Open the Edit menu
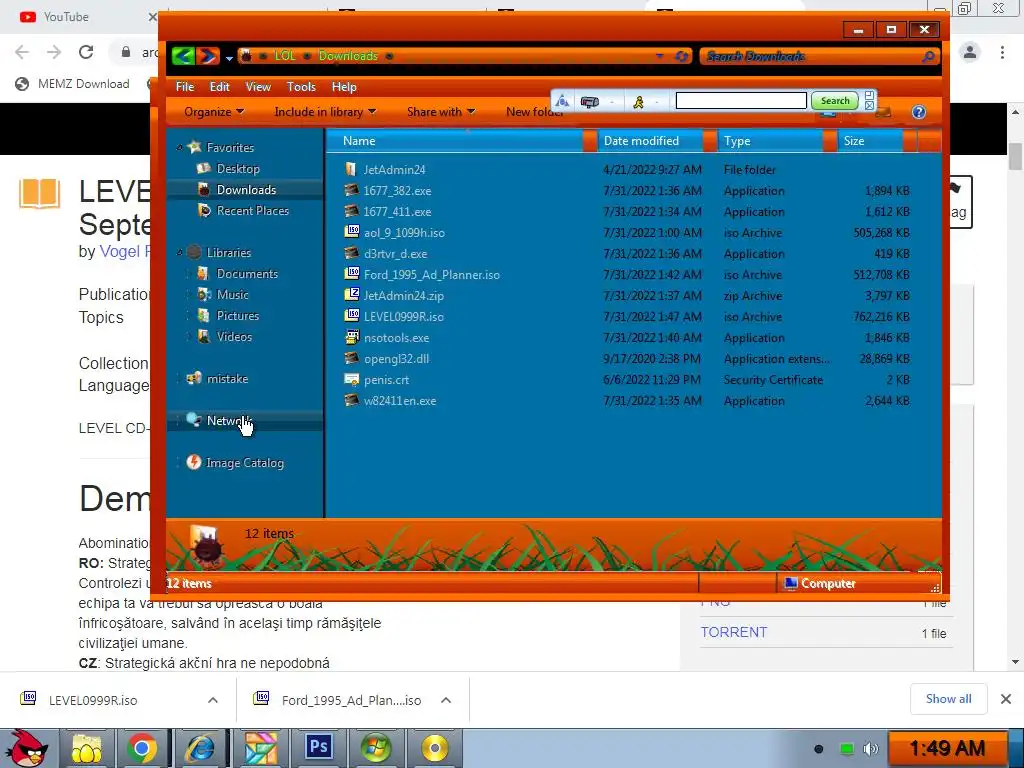This screenshot has height=768, width=1024. [219, 87]
